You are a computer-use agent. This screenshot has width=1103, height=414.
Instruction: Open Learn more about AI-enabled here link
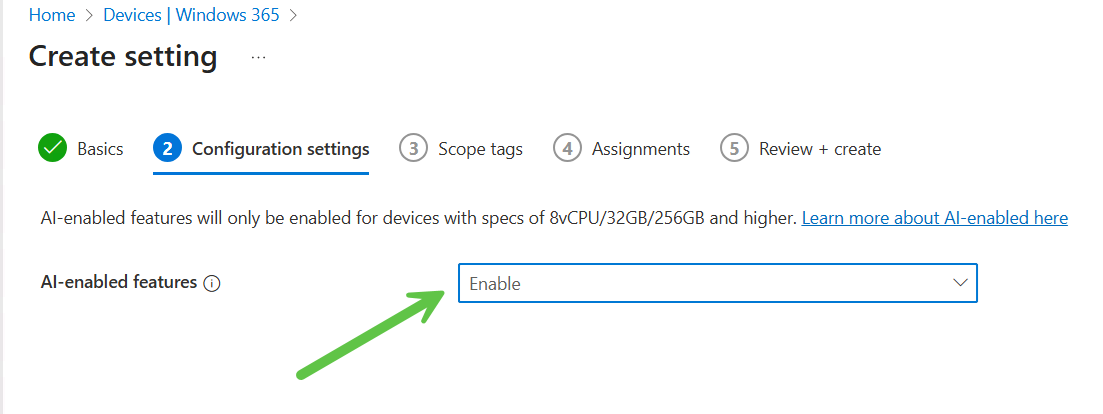pyautogui.click(x=934, y=217)
